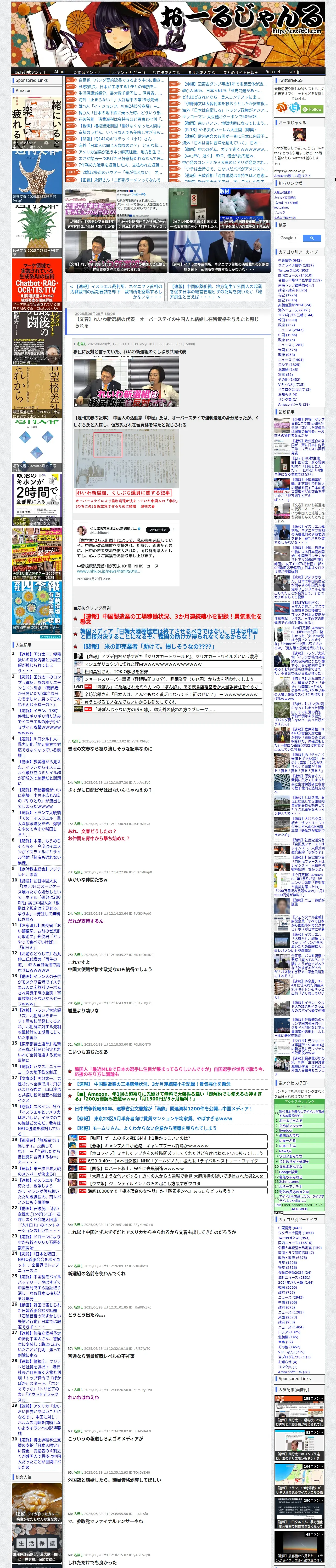Open the だめぽアンテナ navigation menu item
This screenshot has height=1568, width=336.
(x=87, y=72)
